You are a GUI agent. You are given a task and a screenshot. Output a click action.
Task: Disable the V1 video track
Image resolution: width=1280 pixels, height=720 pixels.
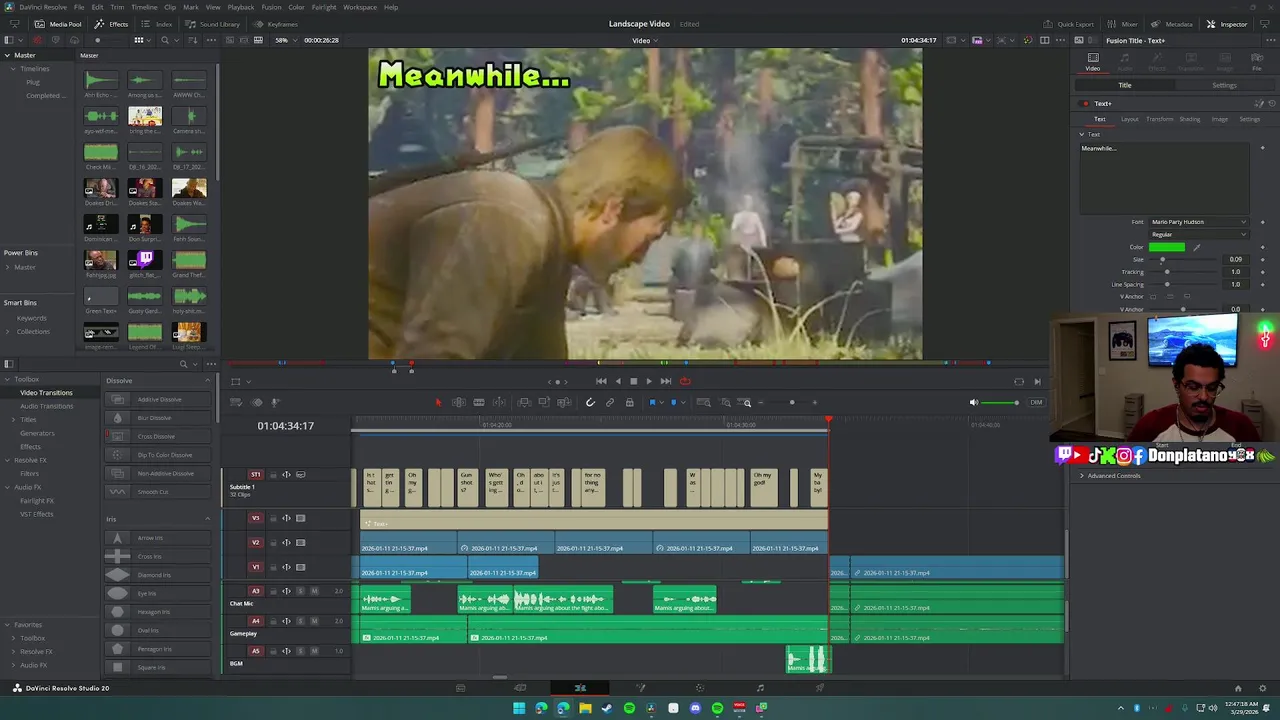pyautogui.click(x=300, y=567)
